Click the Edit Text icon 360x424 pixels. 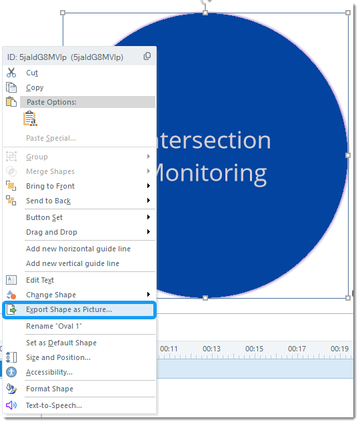pyautogui.click(x=11, y=280)
